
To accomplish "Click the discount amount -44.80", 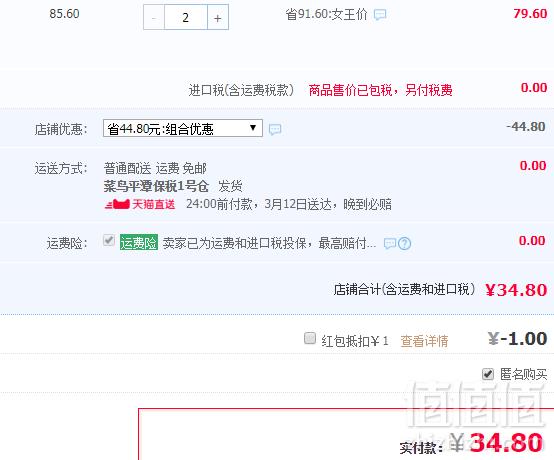I will 526,126.
